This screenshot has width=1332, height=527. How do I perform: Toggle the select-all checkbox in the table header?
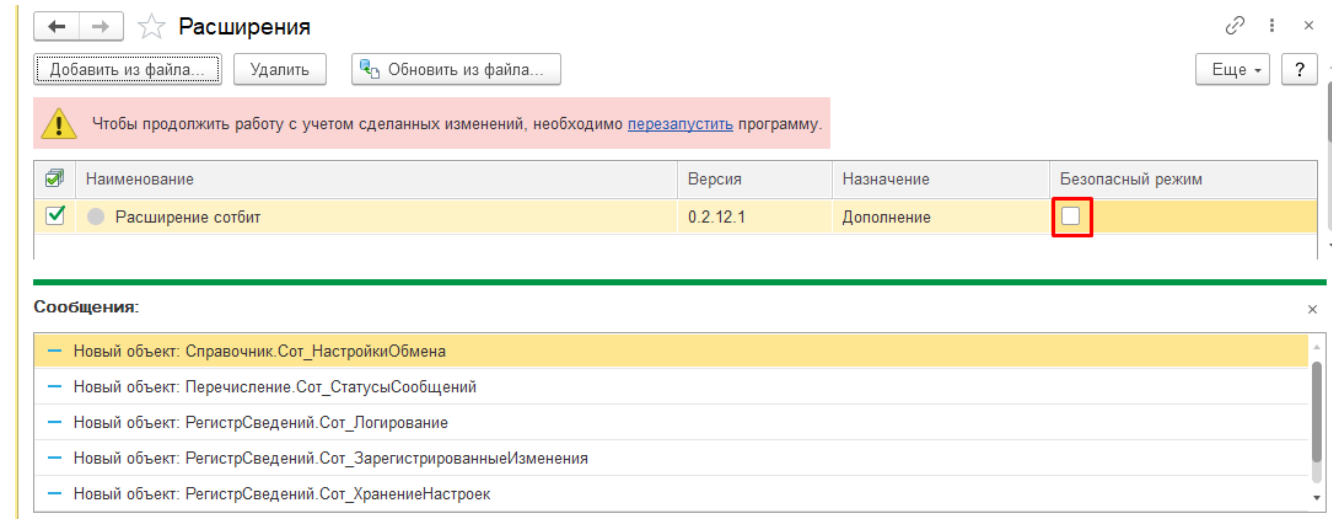pos(55,178)
